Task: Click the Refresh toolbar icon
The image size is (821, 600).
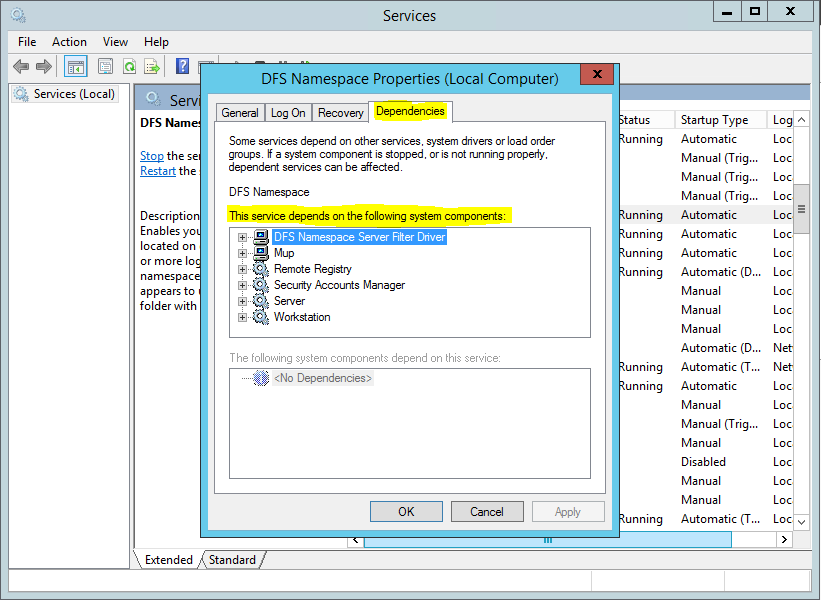Action: coord(129,66)
